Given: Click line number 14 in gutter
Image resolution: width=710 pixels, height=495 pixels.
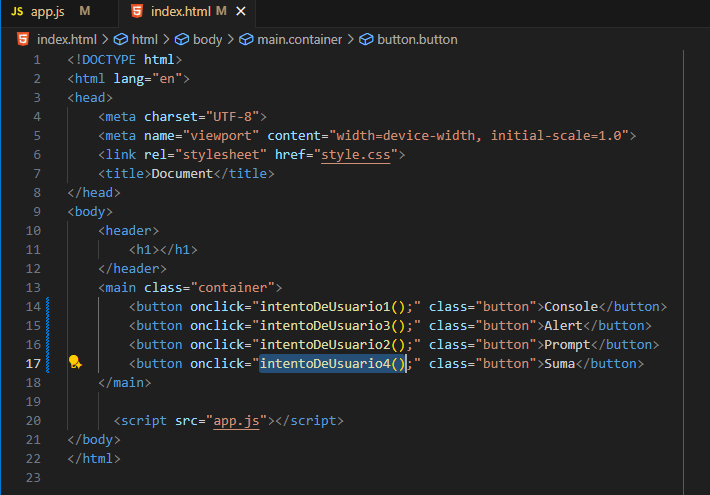Looking at the screenshot, I should pyautogui.click(x=35, y=306).
